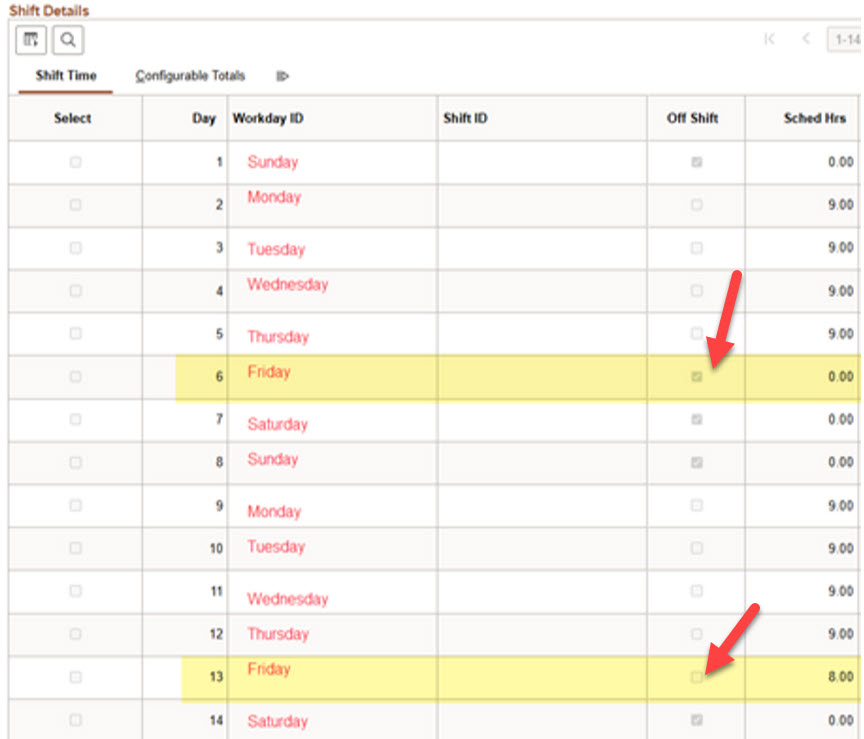Switch to the Configurable Totals tab
Image resolution: width=864 pixels, height=739 pixels.
[x=190, y=75]
